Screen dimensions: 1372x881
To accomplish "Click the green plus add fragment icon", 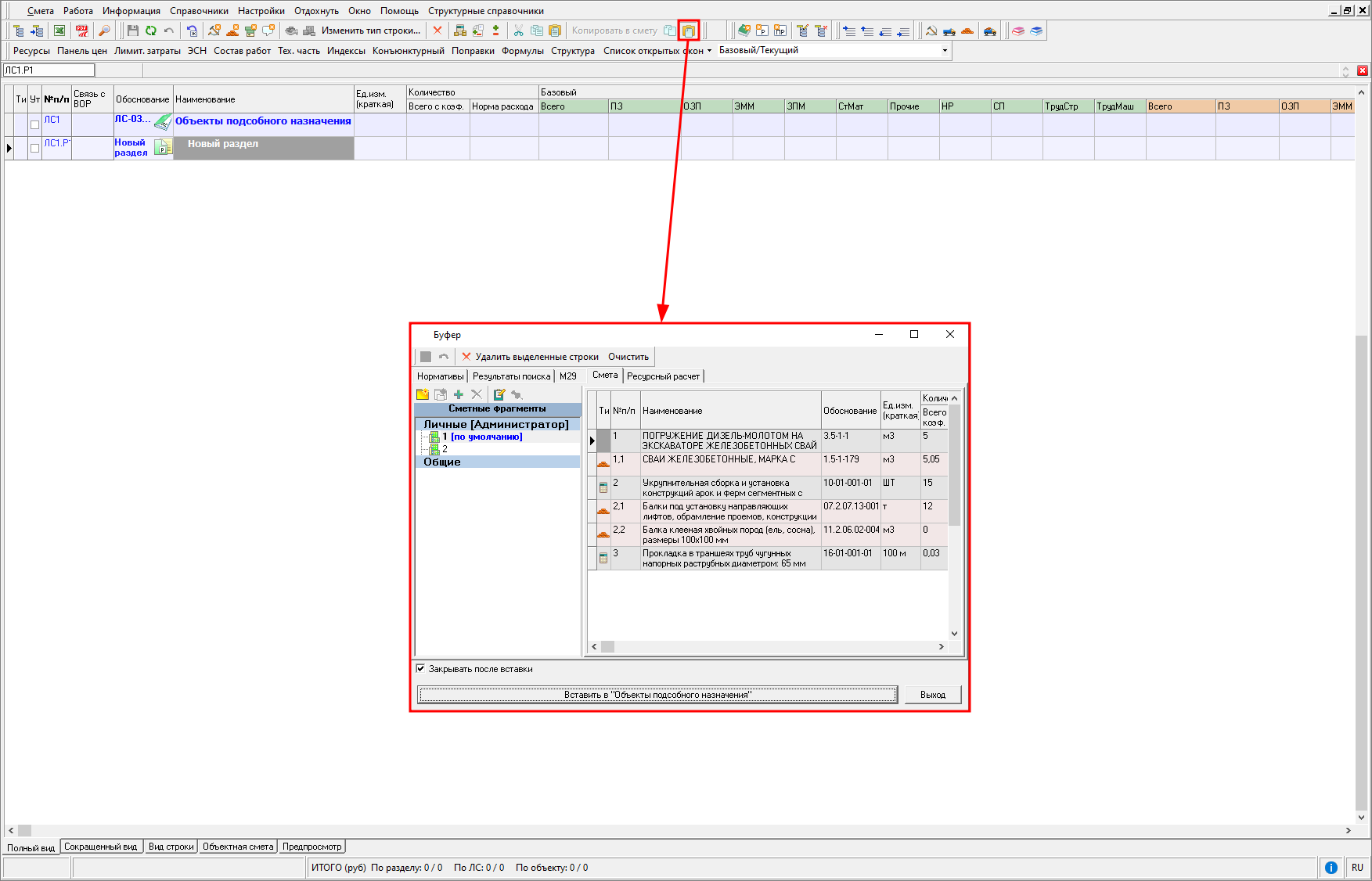I will [x=459, y=394].
